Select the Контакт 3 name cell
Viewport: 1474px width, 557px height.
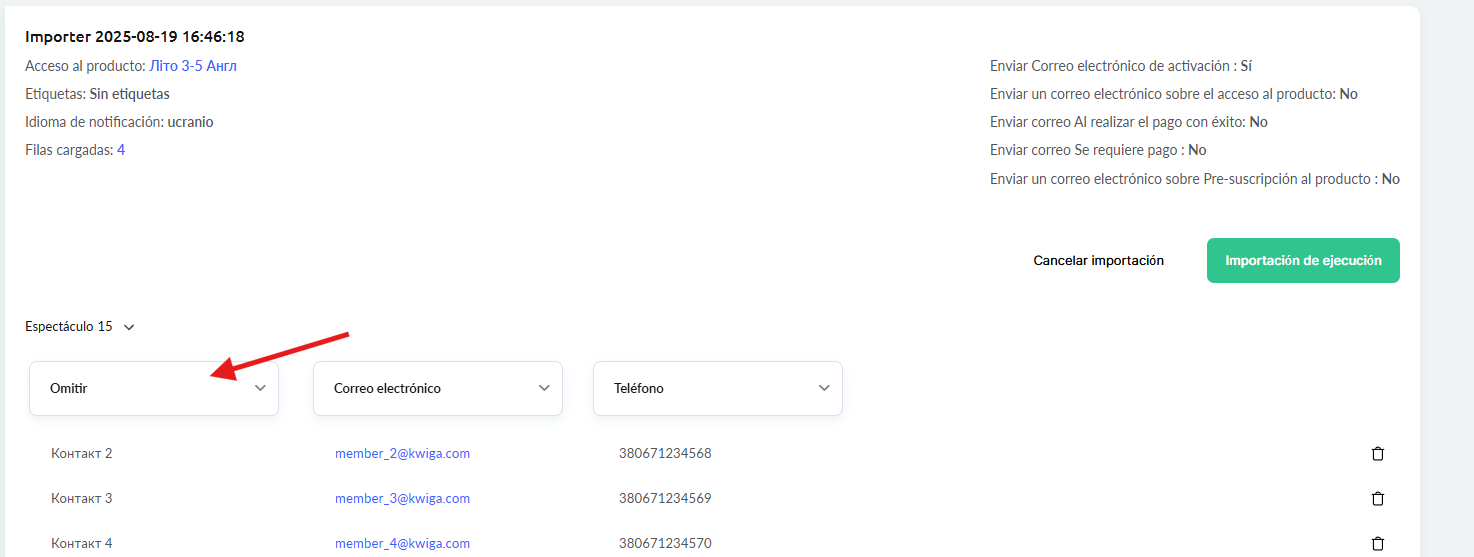point(82,499)
